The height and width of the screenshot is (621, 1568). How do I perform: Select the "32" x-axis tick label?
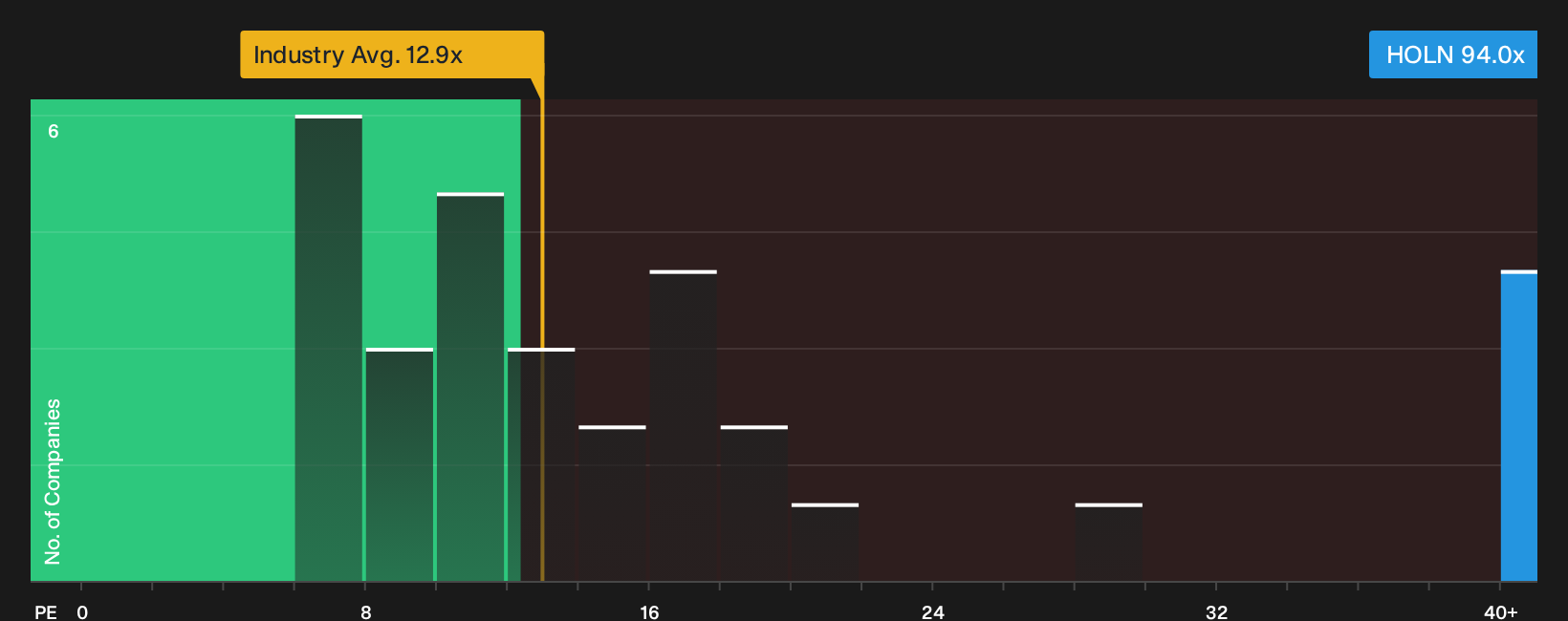1216,612
